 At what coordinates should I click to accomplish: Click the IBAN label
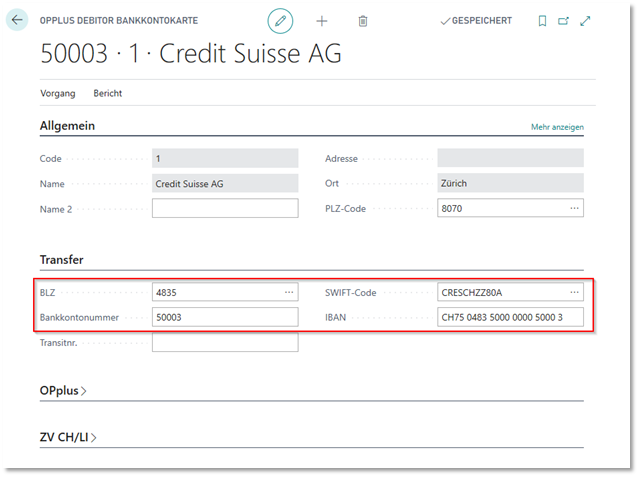335,317
